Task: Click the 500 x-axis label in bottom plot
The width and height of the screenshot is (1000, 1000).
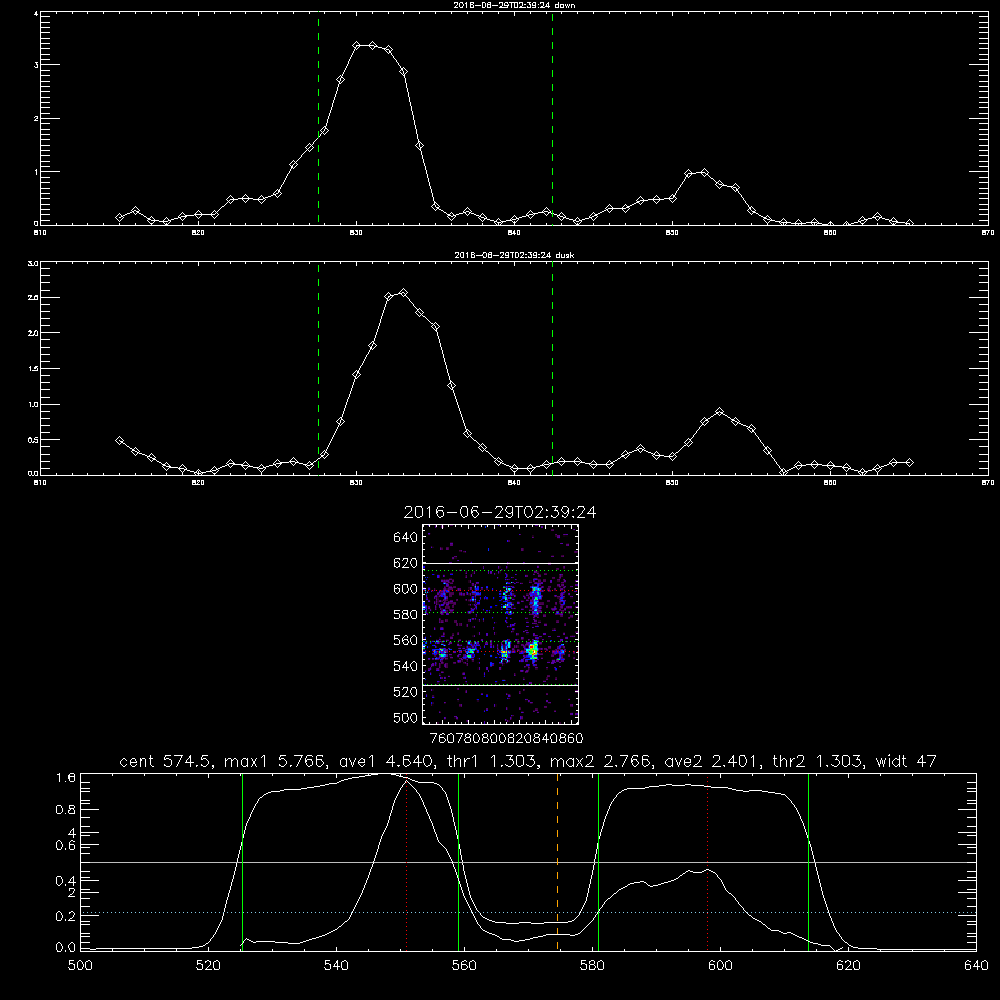Action: tap(80, 966)
